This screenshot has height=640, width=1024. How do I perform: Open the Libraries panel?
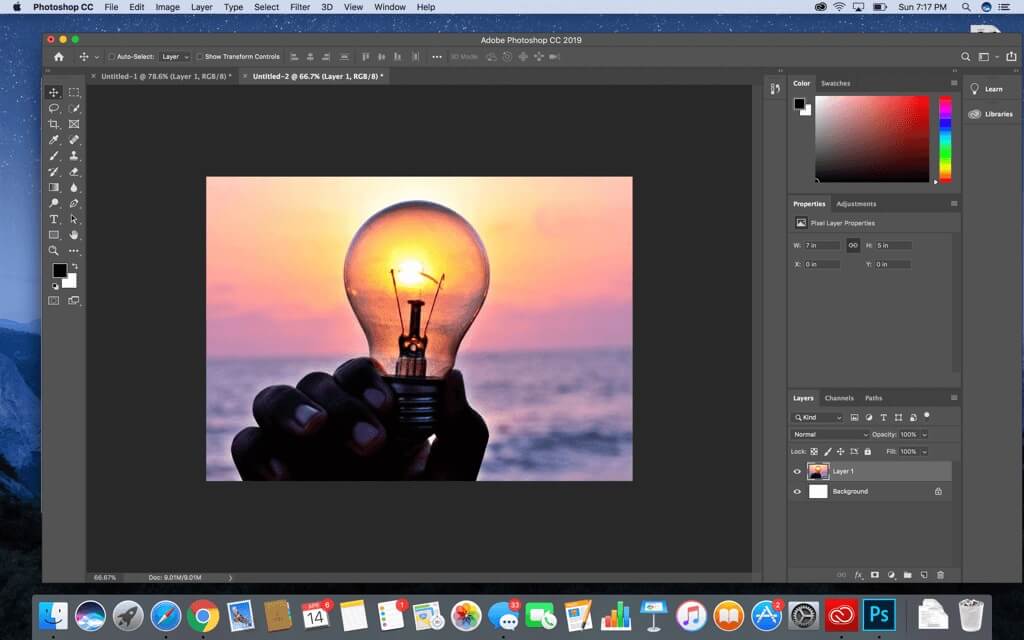click(991, 113)
